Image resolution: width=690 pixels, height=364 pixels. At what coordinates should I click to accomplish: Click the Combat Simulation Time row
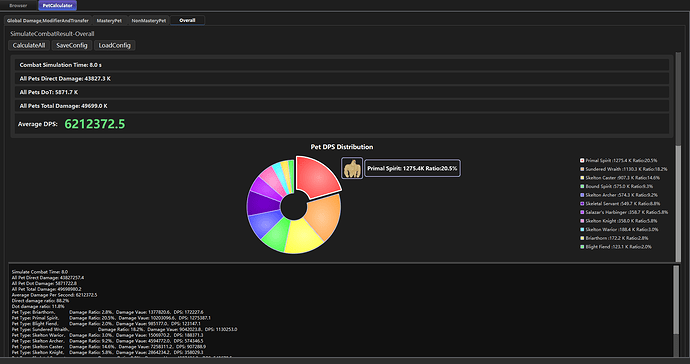click(x=342, y=65)
